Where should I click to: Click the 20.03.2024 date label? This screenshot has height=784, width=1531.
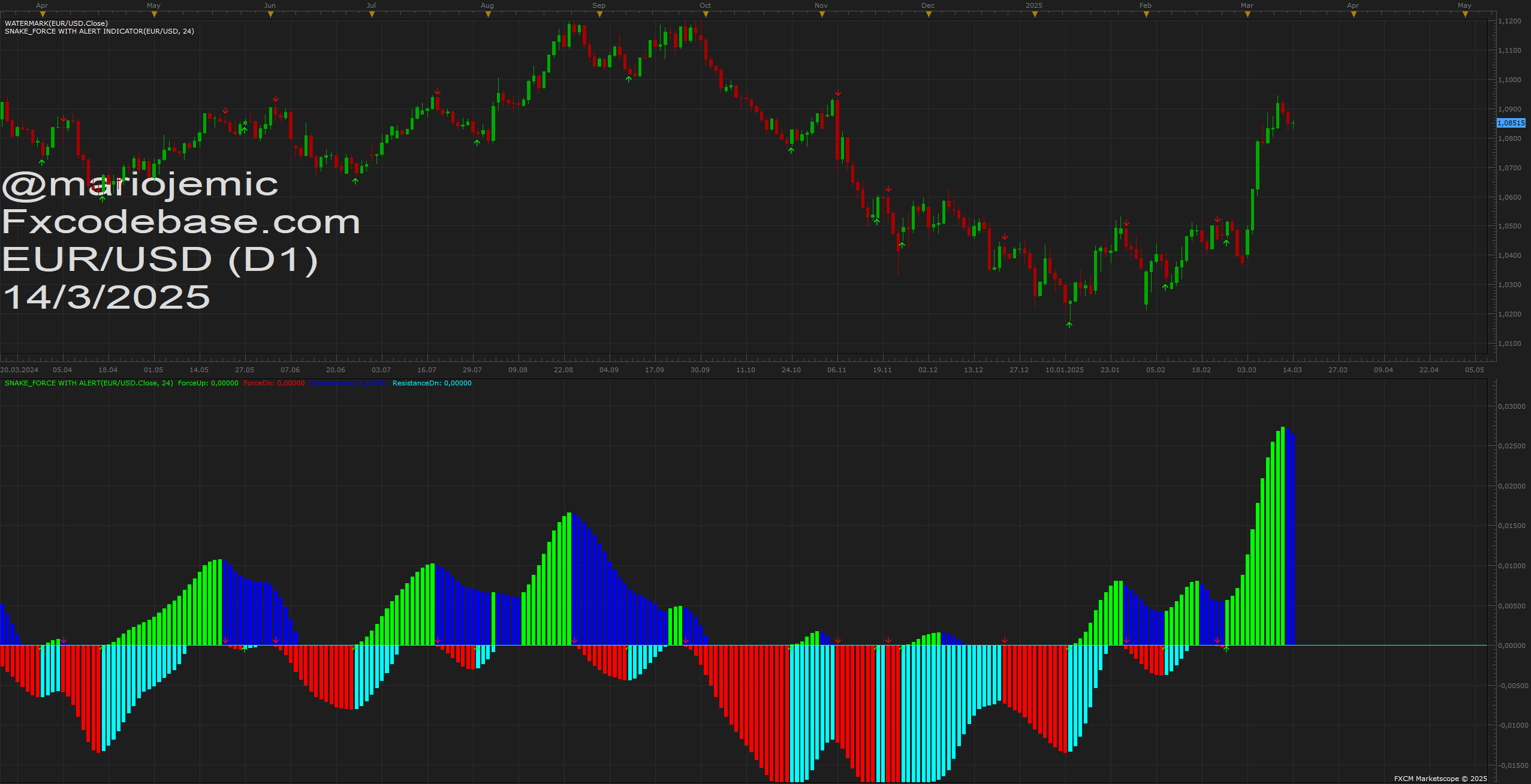19,370
